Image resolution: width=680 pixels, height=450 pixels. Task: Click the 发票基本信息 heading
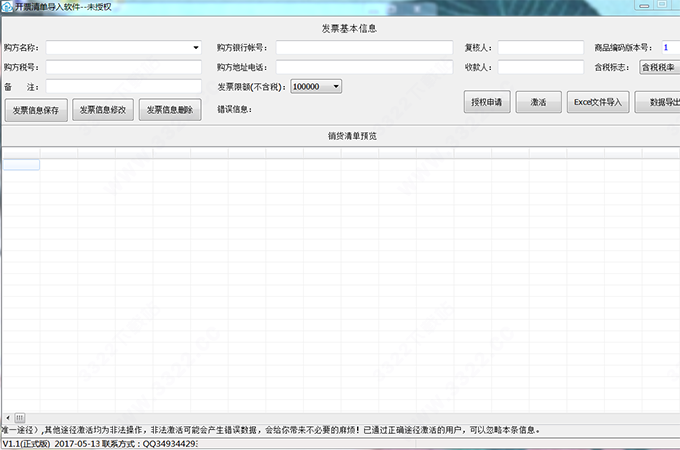pyautogui.click(x=349, y=29)
